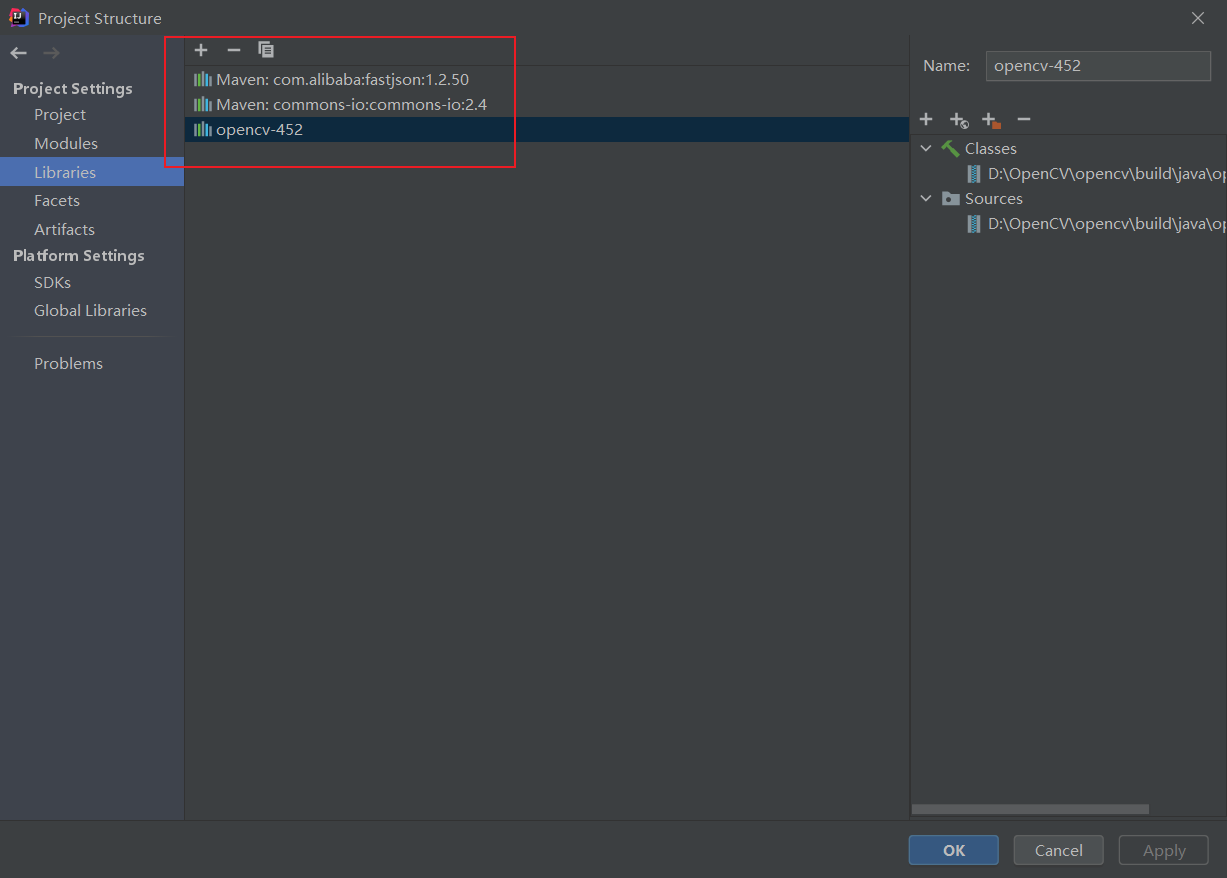Open Artifacts settings page
Image resolution: width=1227 pixels, height=878 pixels.
[x=64, y=229]
